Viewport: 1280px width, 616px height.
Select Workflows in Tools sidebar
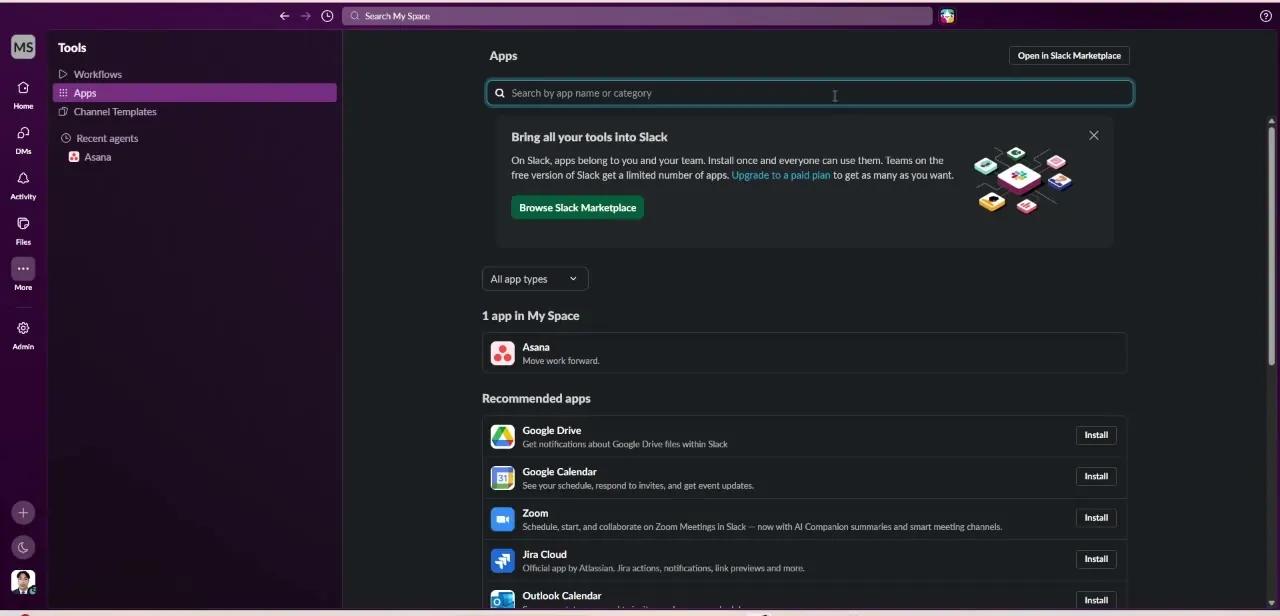point(194,74)
